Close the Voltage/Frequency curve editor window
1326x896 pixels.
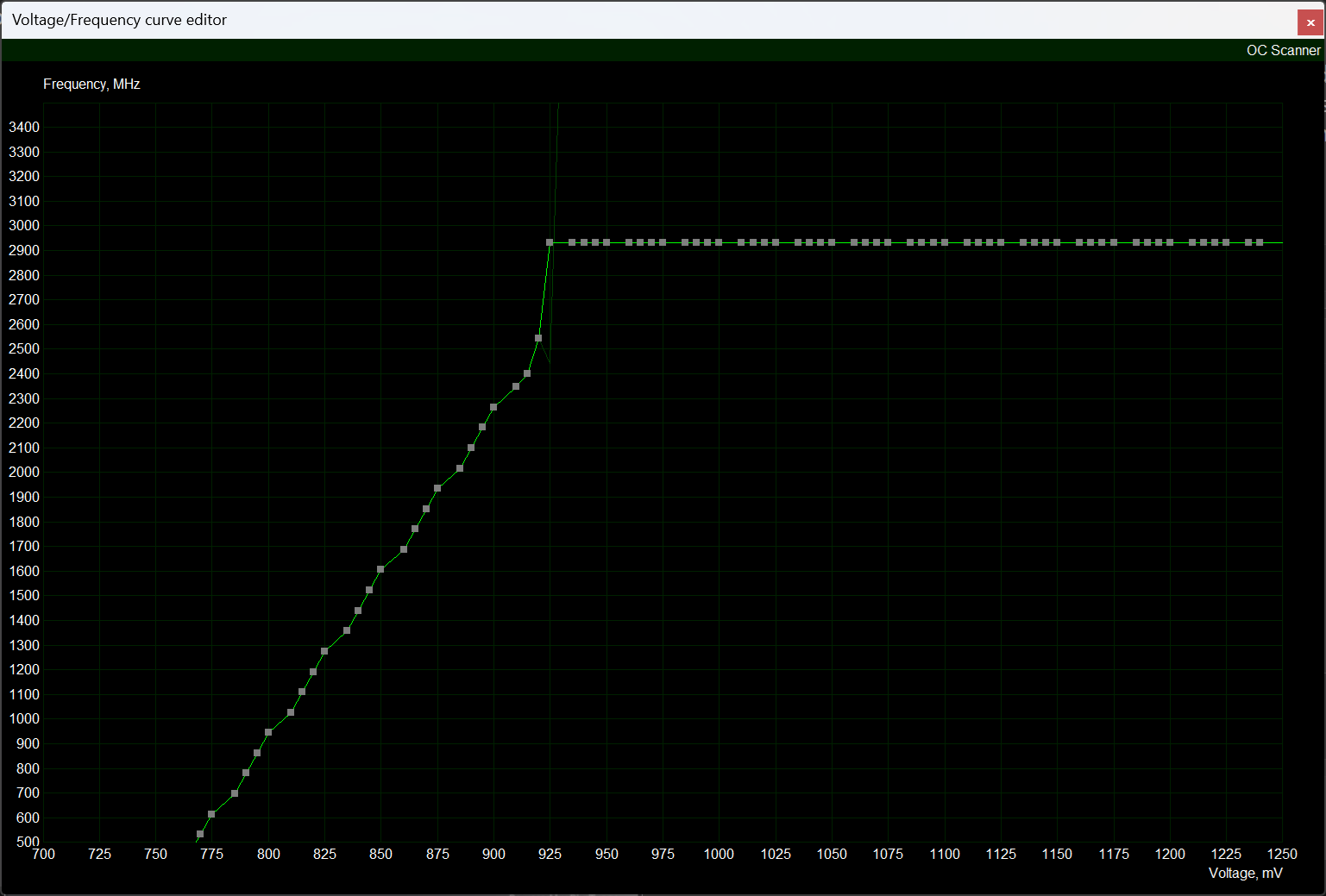1310,22
